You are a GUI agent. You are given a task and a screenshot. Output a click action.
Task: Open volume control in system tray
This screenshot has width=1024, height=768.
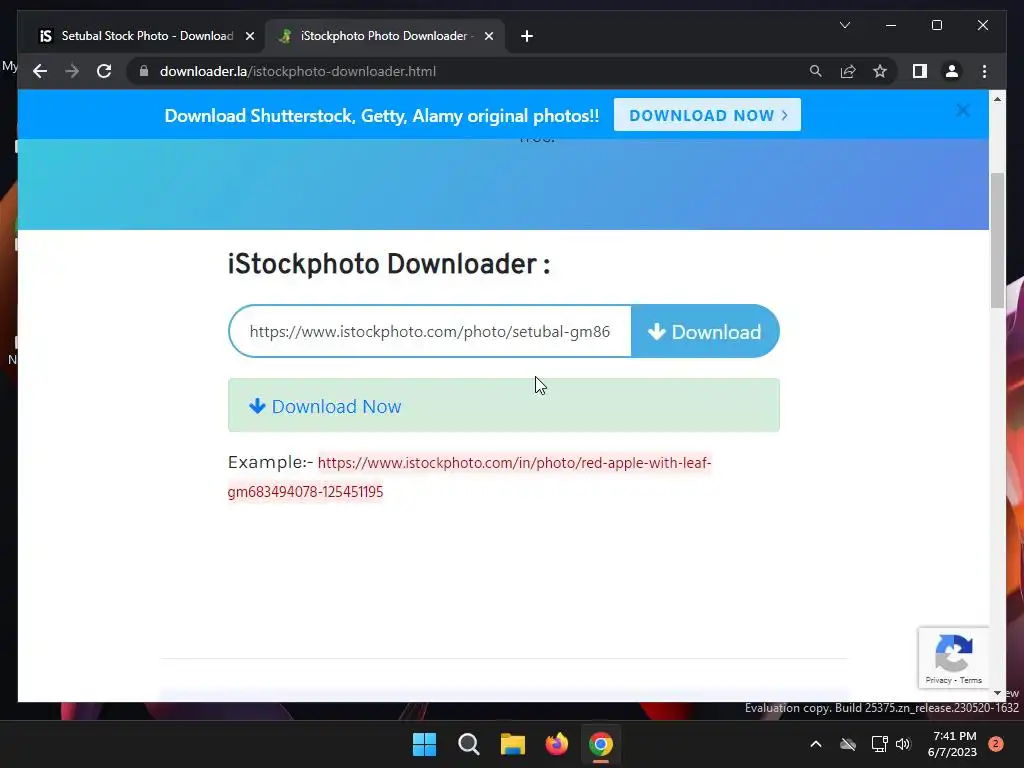coord(903,744)
